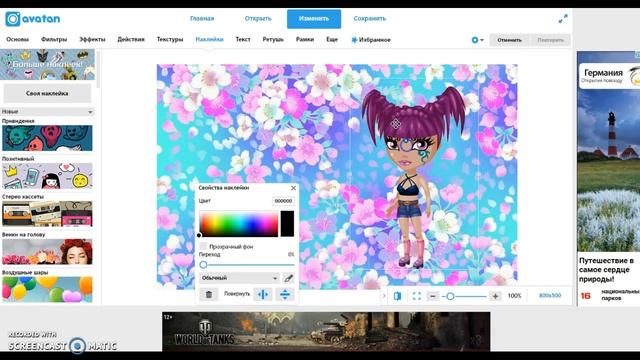Click the Повторить redo button
The height and width of the screenshot is (360, 640).
(550, 40)
